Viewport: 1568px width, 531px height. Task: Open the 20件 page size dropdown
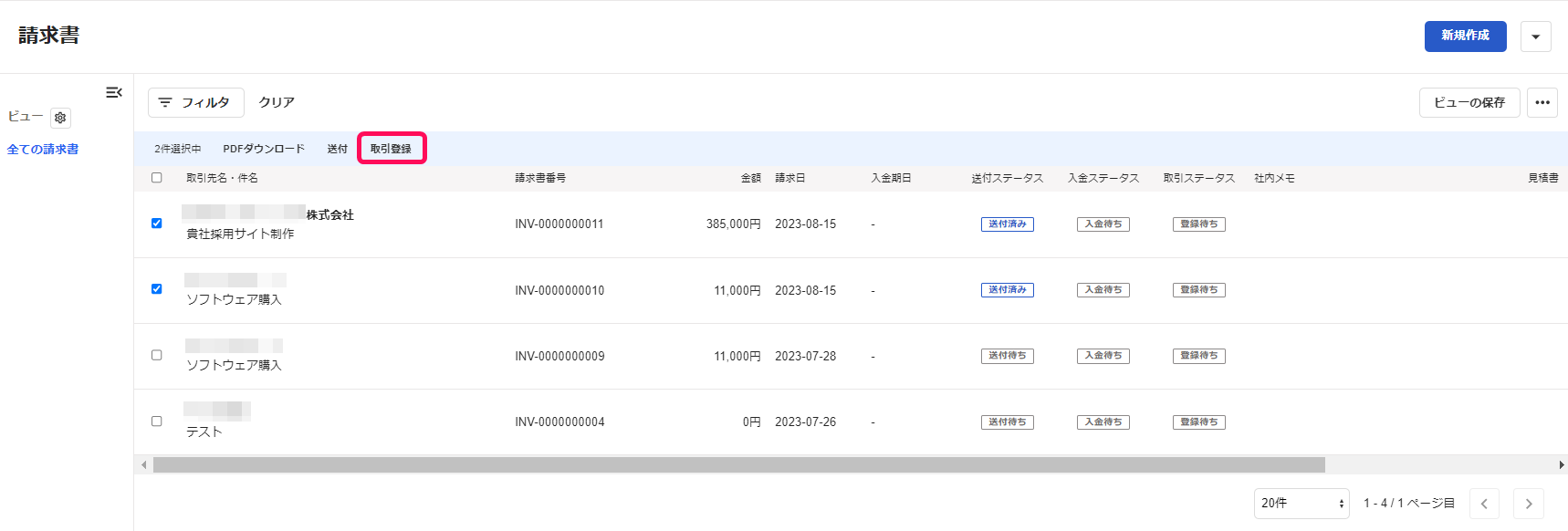1301,504
